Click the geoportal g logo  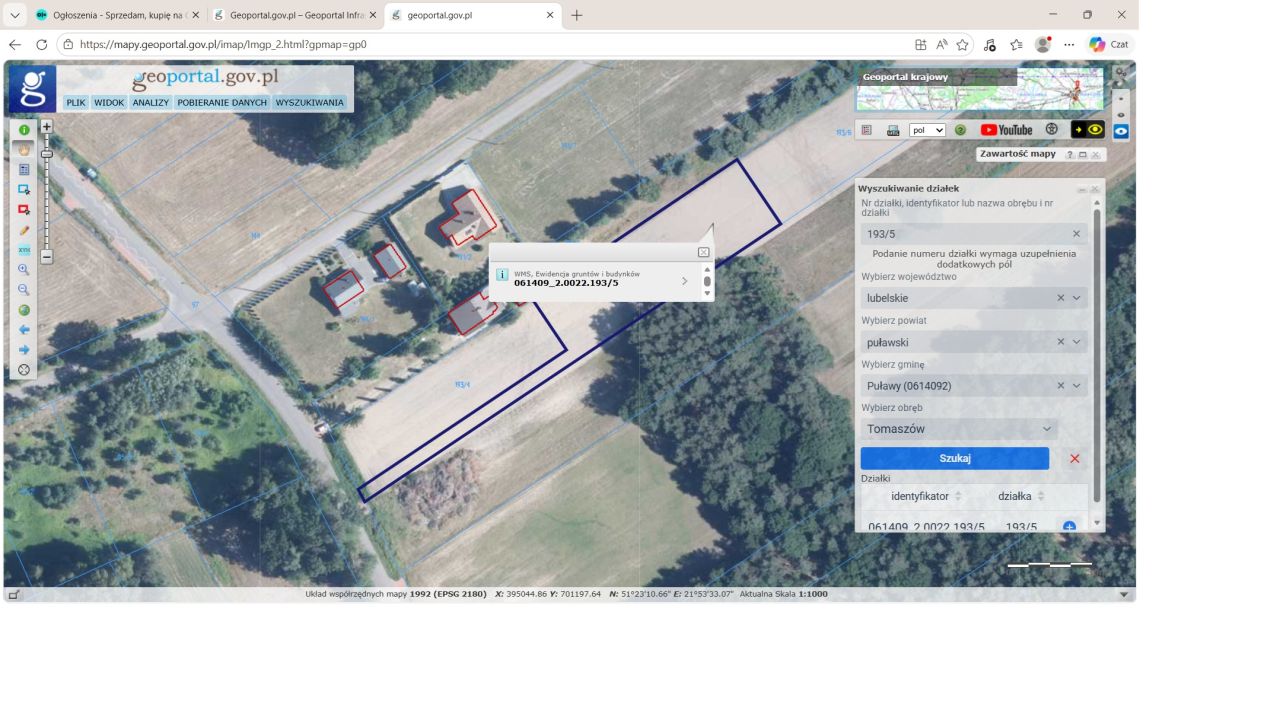click(x=32, y=89)
